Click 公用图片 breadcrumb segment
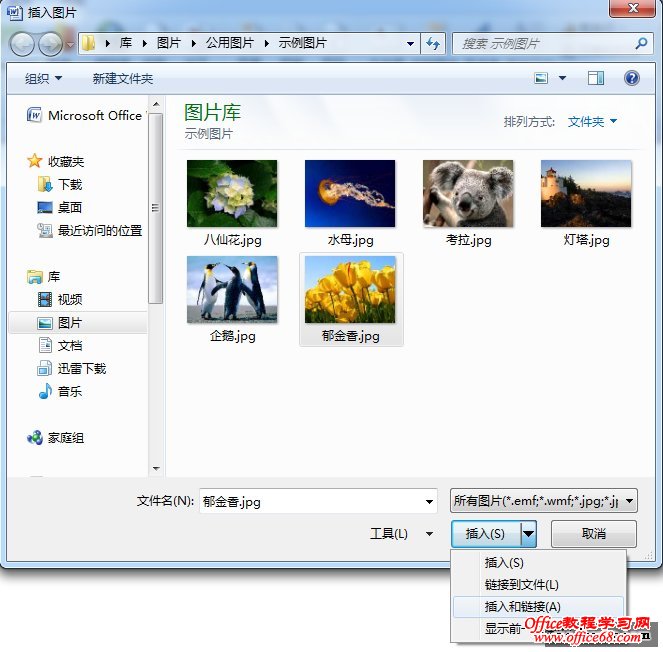This screenshot has height=652, width=663. 230,43
